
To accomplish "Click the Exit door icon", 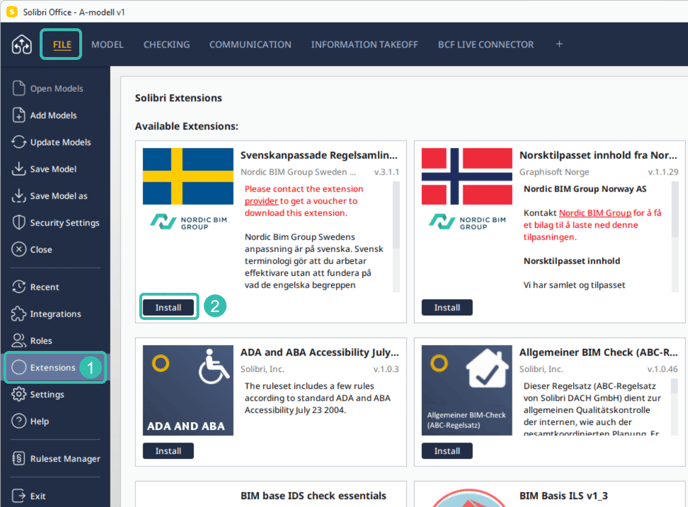I will [18, 496].
